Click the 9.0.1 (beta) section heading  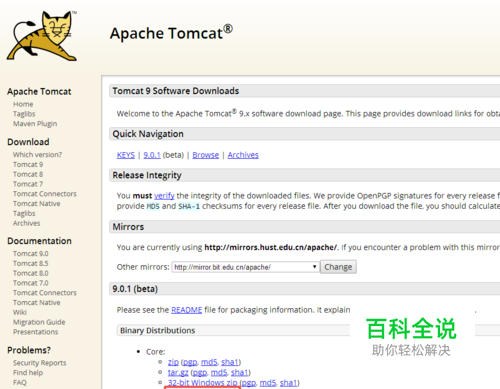[135, 289]
